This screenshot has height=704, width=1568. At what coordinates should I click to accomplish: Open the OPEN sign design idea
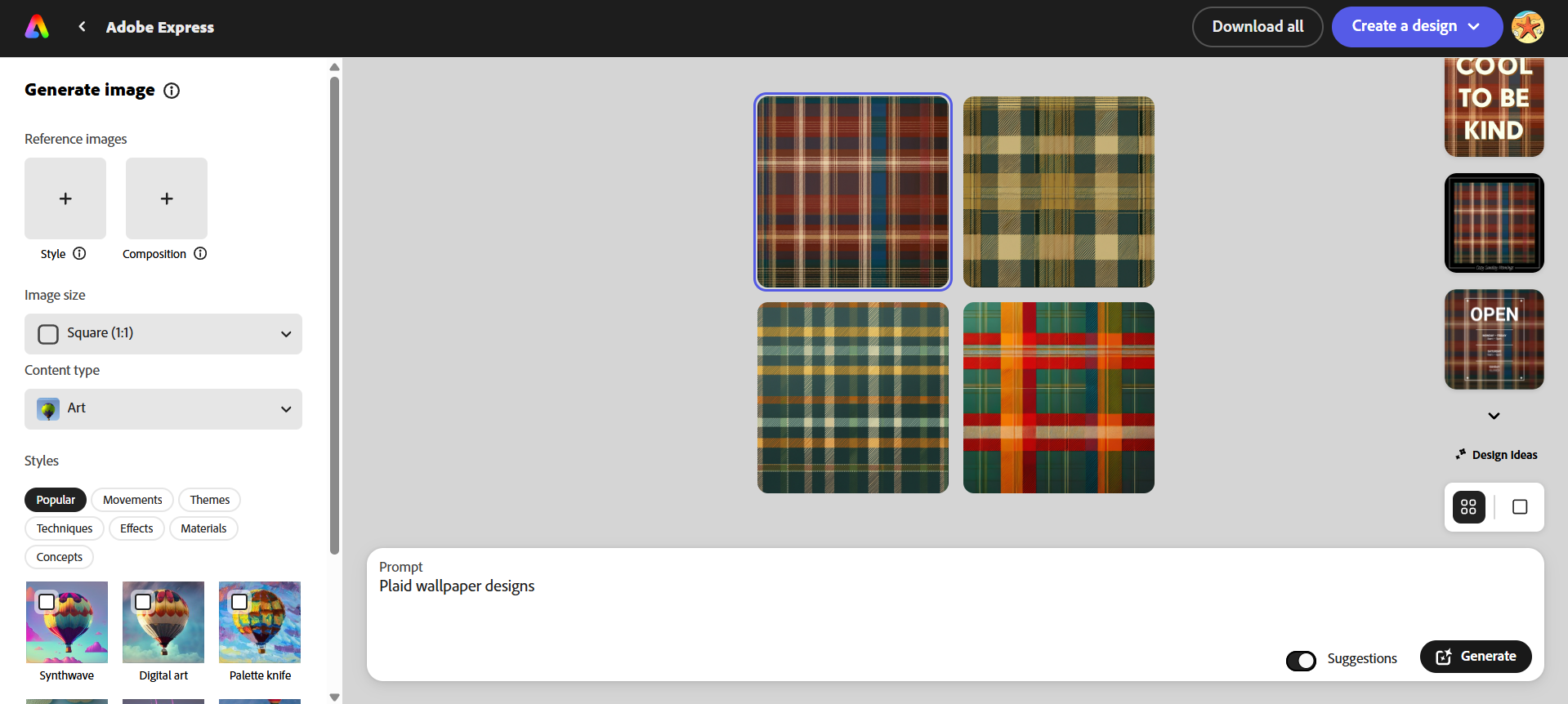(1494, 339)
